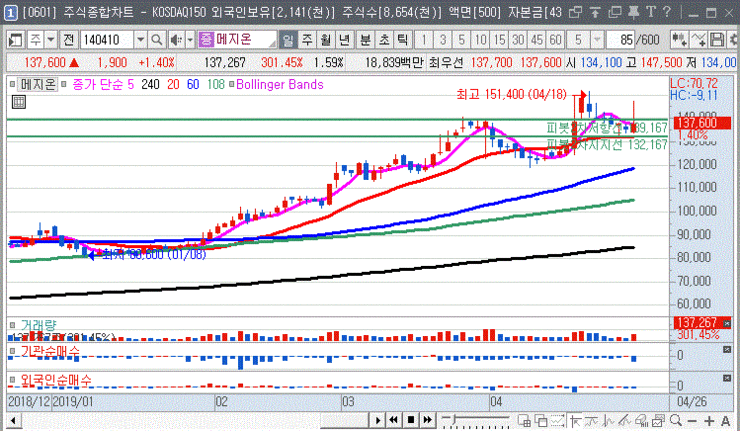Click the title bar font T icon
Image resolution: width=740 pixels, height=431 pixels.
(x=651, y=12)
